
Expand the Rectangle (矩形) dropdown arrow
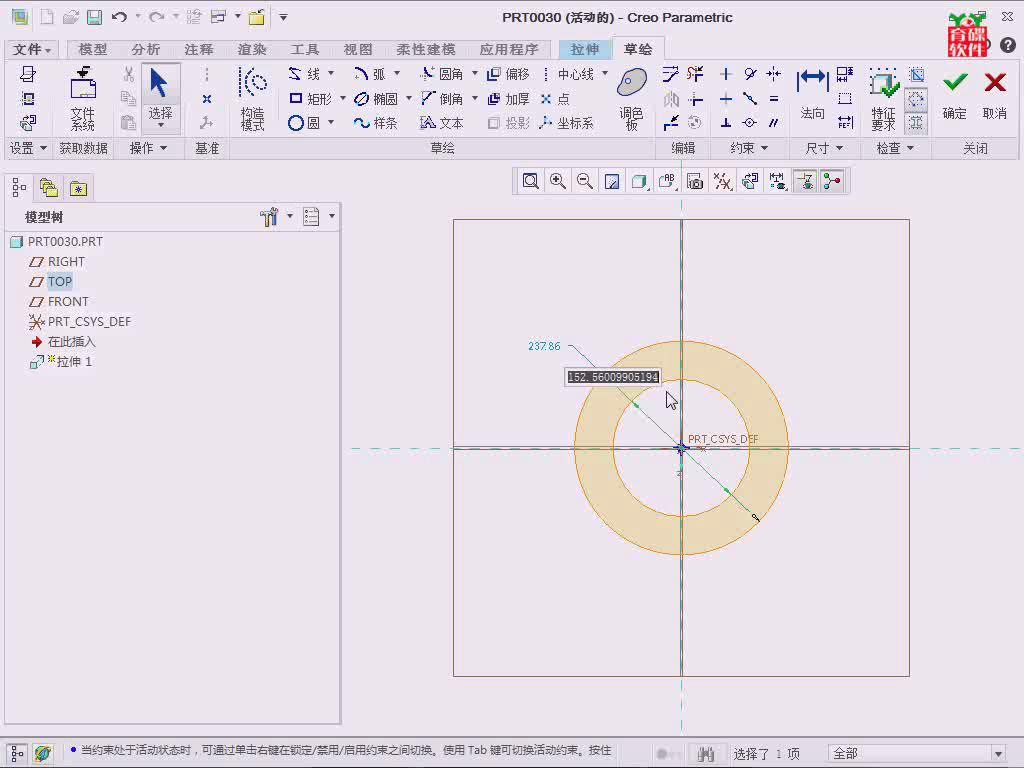click(342, 98)
